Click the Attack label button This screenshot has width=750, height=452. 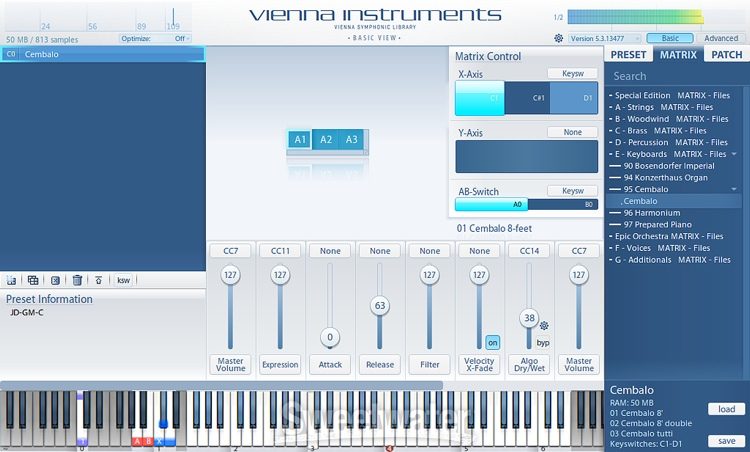tap(330, 364)
